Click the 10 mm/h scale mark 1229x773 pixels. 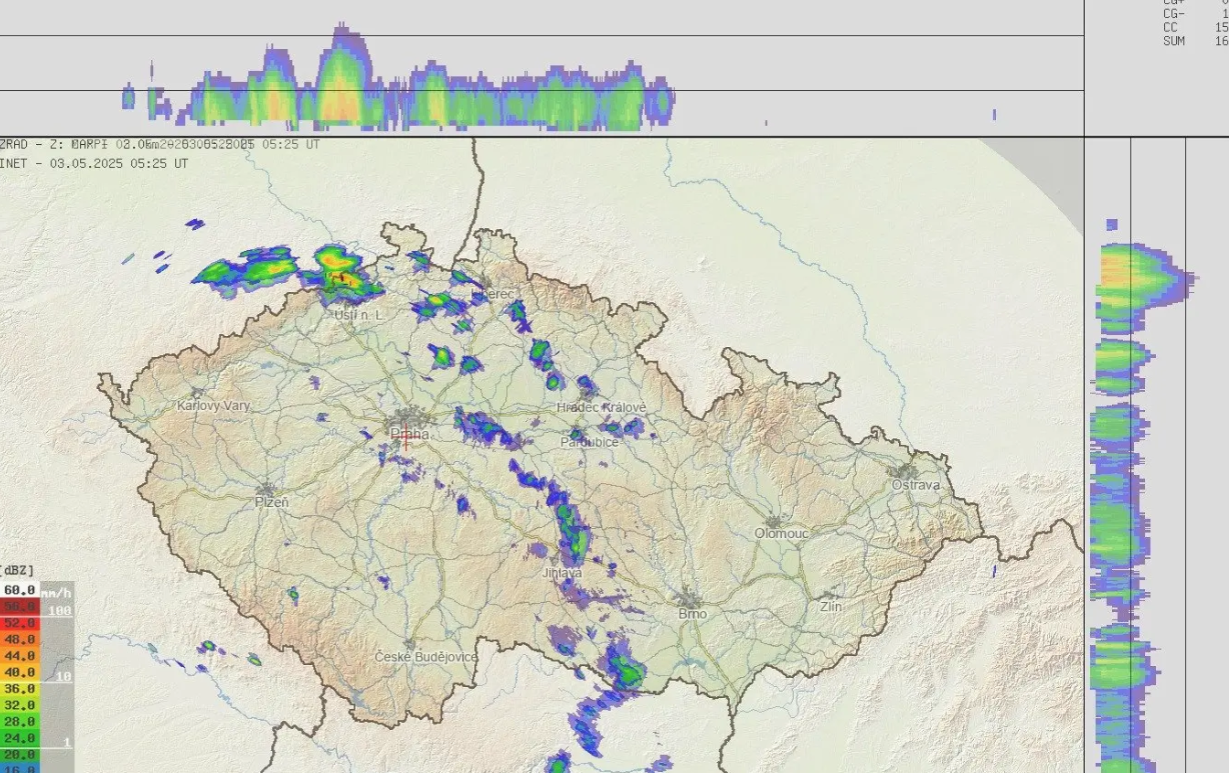(64, 677)
